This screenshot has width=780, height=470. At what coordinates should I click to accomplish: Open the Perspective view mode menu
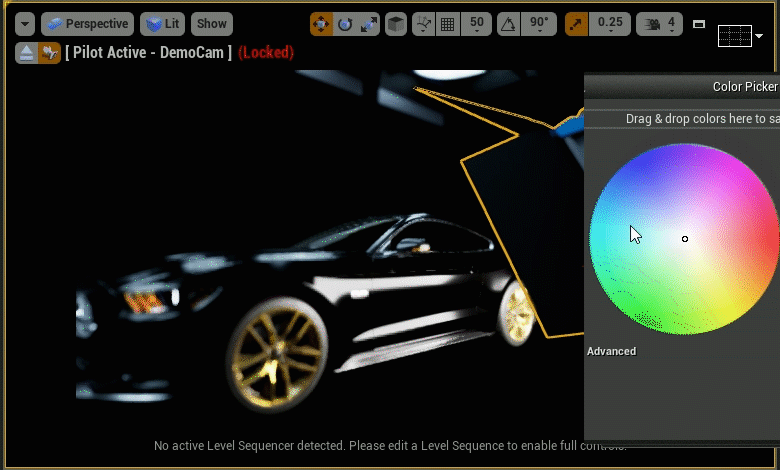click(x=87, y=24)
